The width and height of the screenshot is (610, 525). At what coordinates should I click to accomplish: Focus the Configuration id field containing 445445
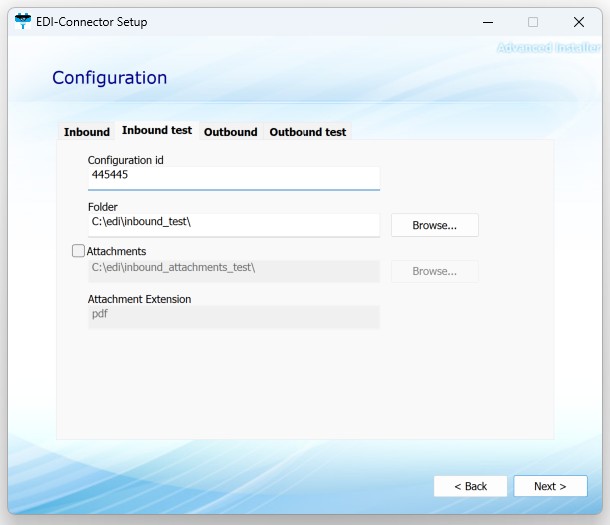tap(233, 176)
